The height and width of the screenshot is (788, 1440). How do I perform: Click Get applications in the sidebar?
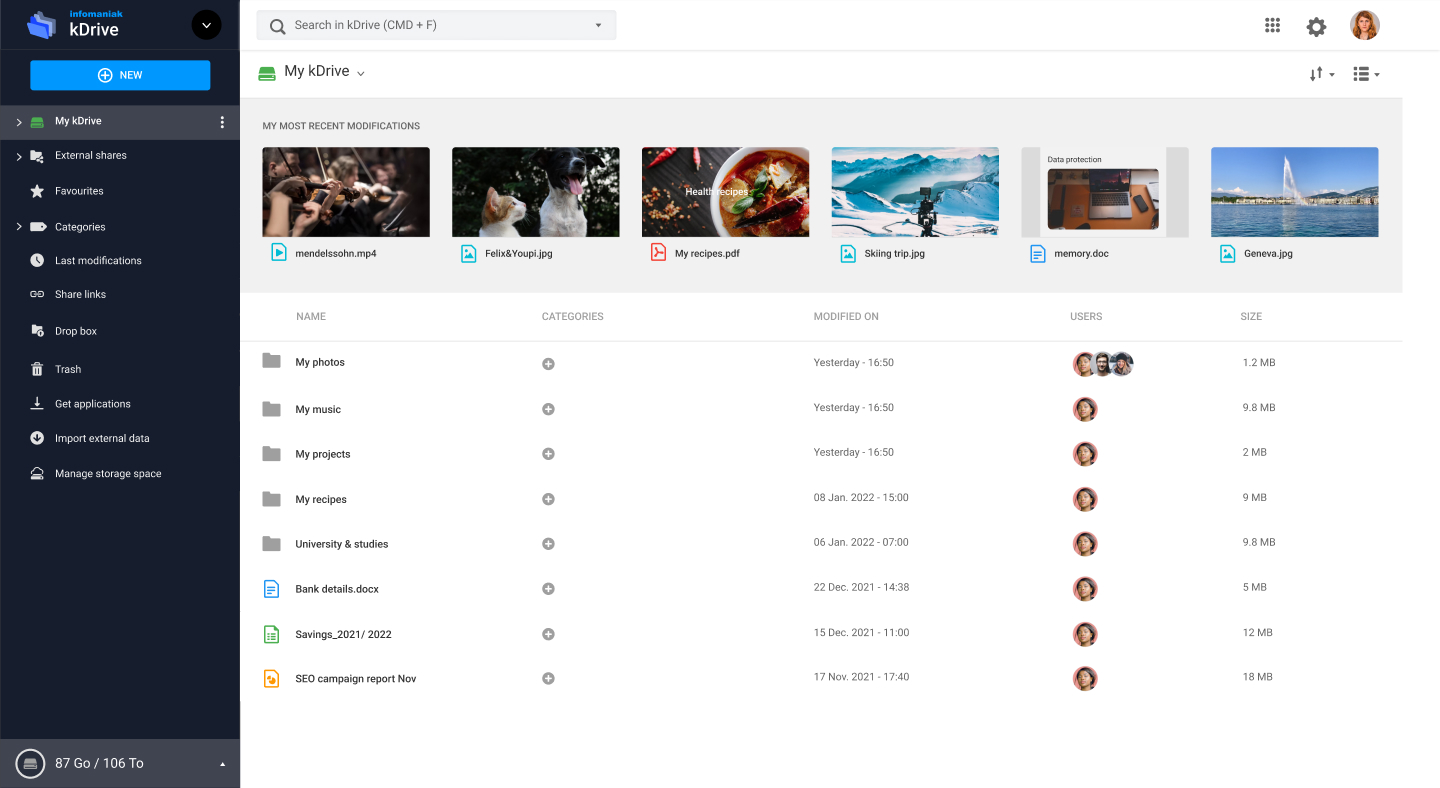(93, 403)
